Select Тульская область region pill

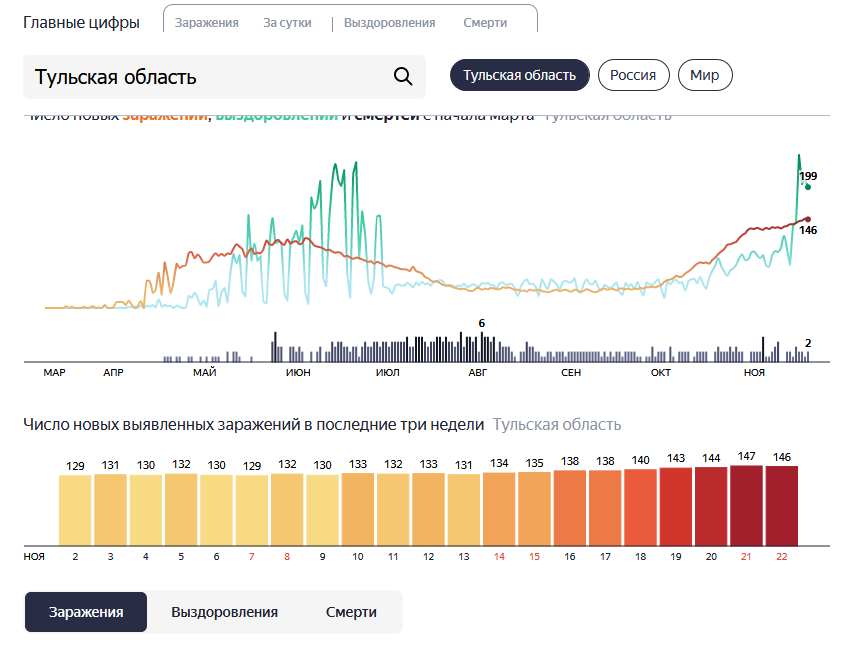(x=519, y=75)
